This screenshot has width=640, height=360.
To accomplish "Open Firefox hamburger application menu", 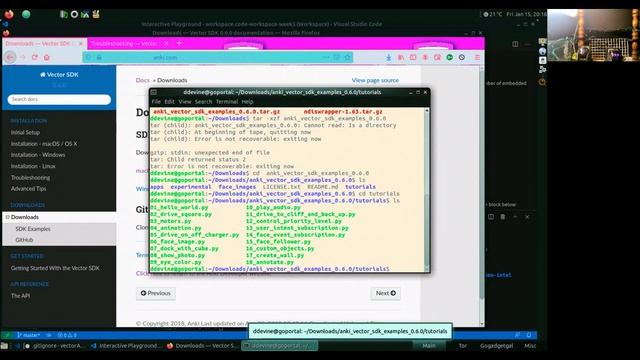I will 477,58.
